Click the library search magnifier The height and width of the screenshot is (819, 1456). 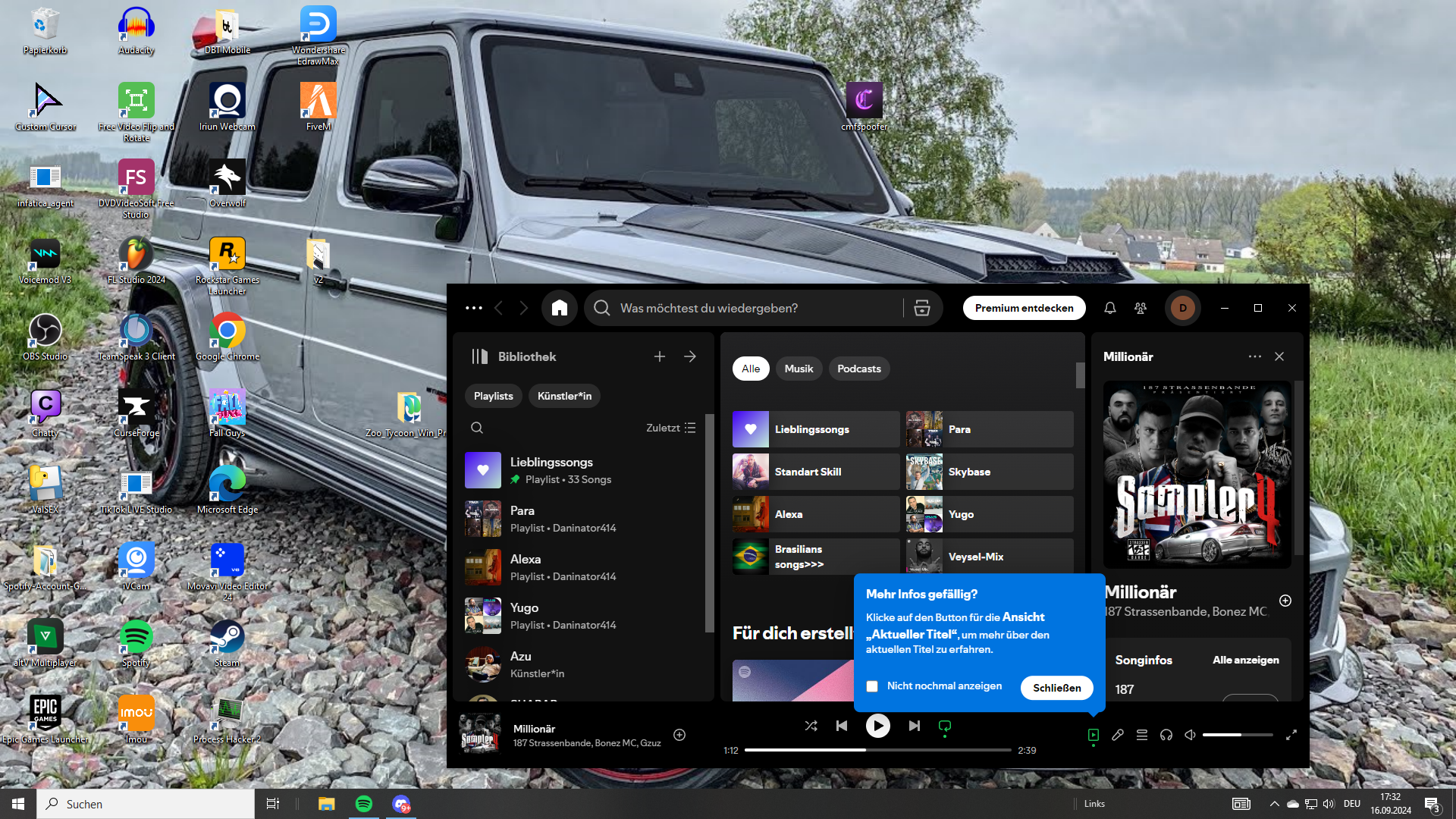pyautogui.click(x=477, y=428)
